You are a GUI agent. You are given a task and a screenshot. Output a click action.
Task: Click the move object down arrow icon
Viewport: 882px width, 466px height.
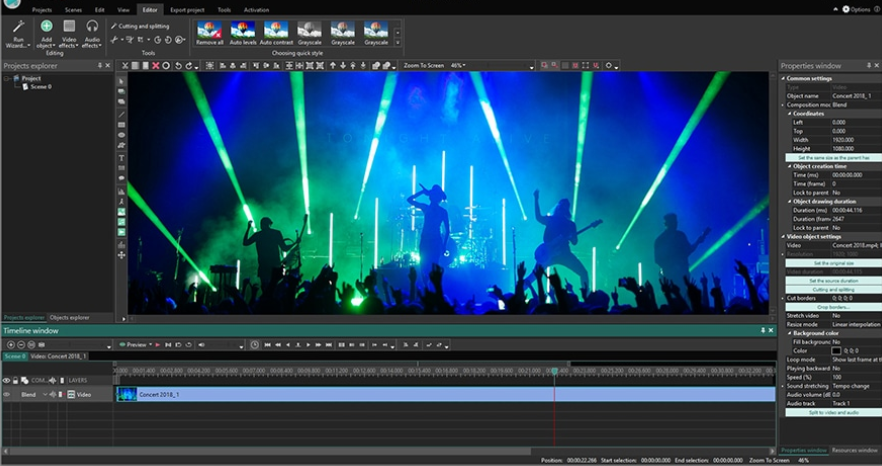click(x=343, y=66)
